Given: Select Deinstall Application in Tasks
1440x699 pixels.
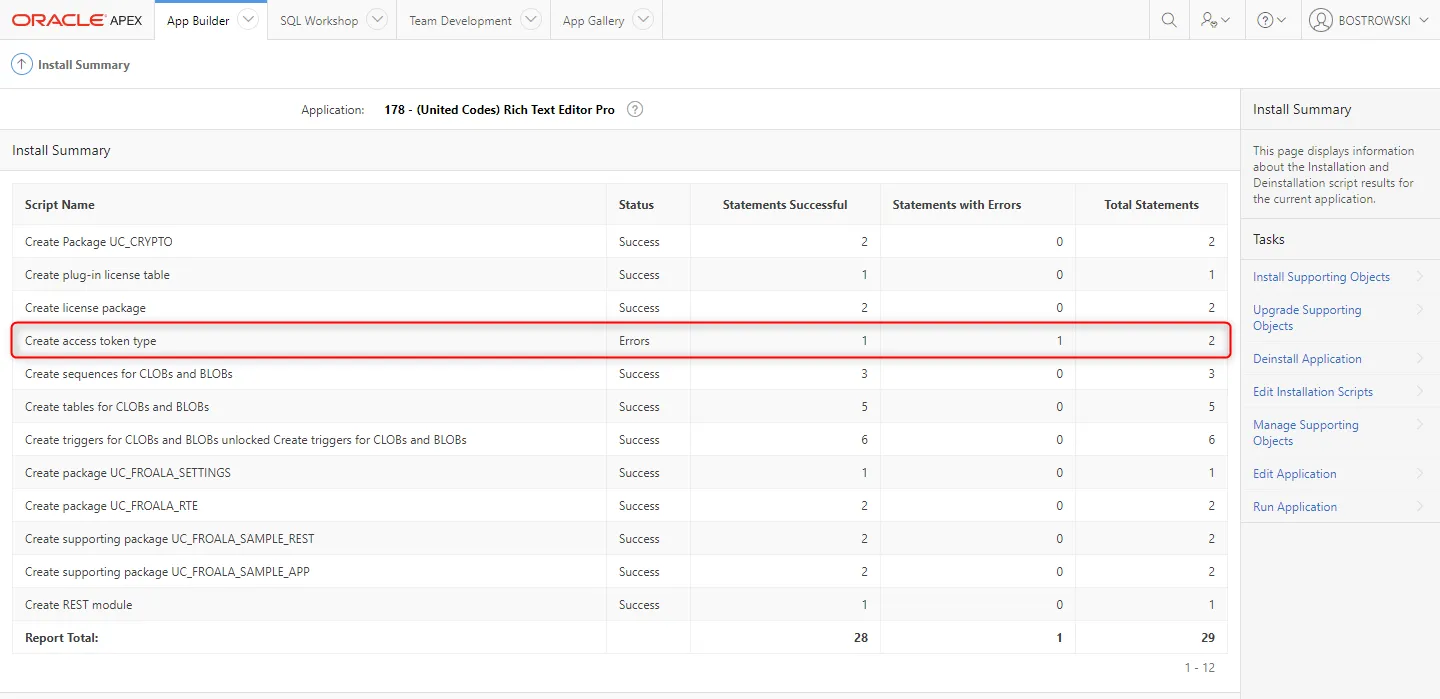Looking at the screenshot, I should (x=1307, y=359).
